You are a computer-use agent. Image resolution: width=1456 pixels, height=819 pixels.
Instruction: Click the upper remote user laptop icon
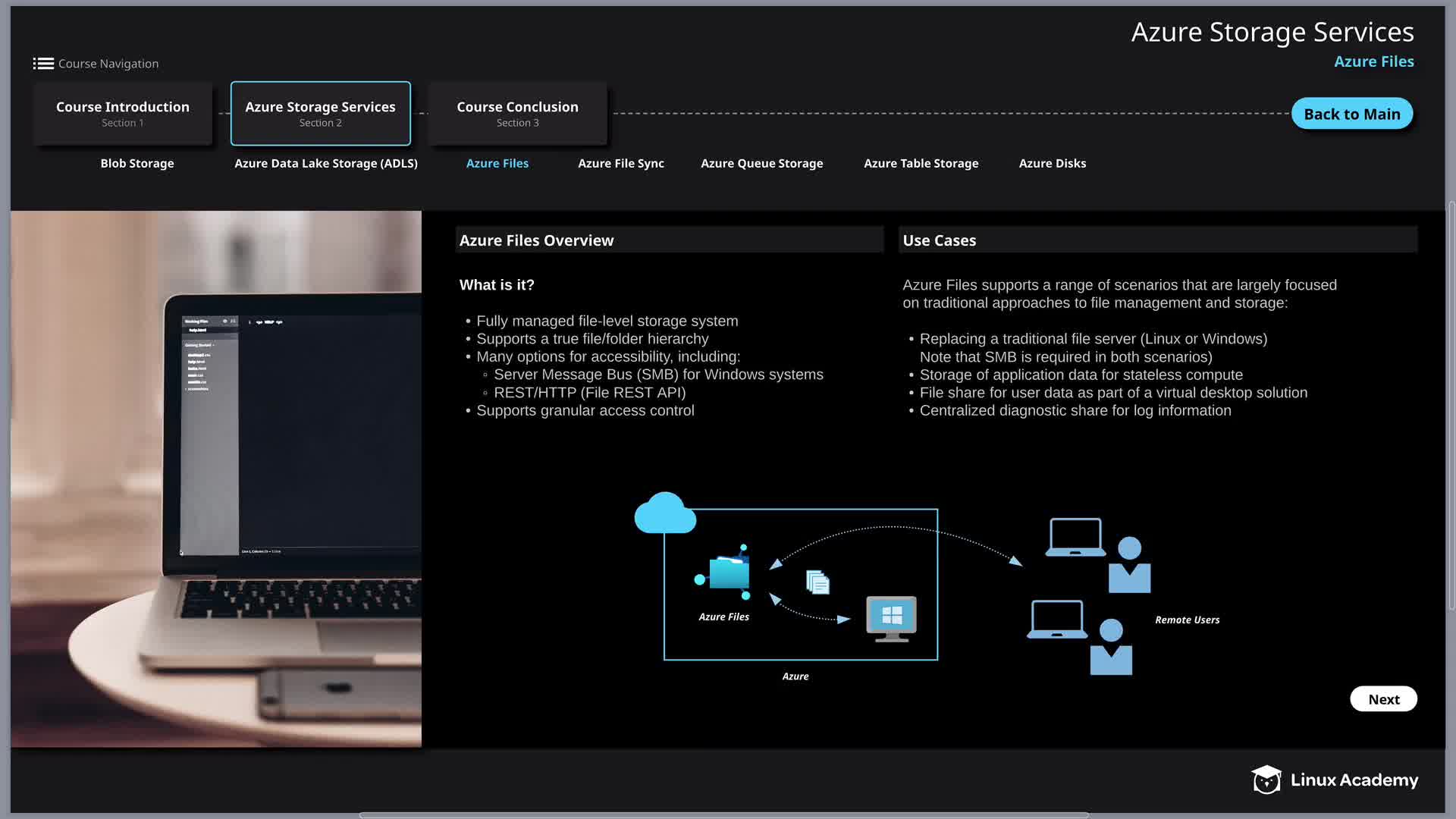pos(1075,537)
